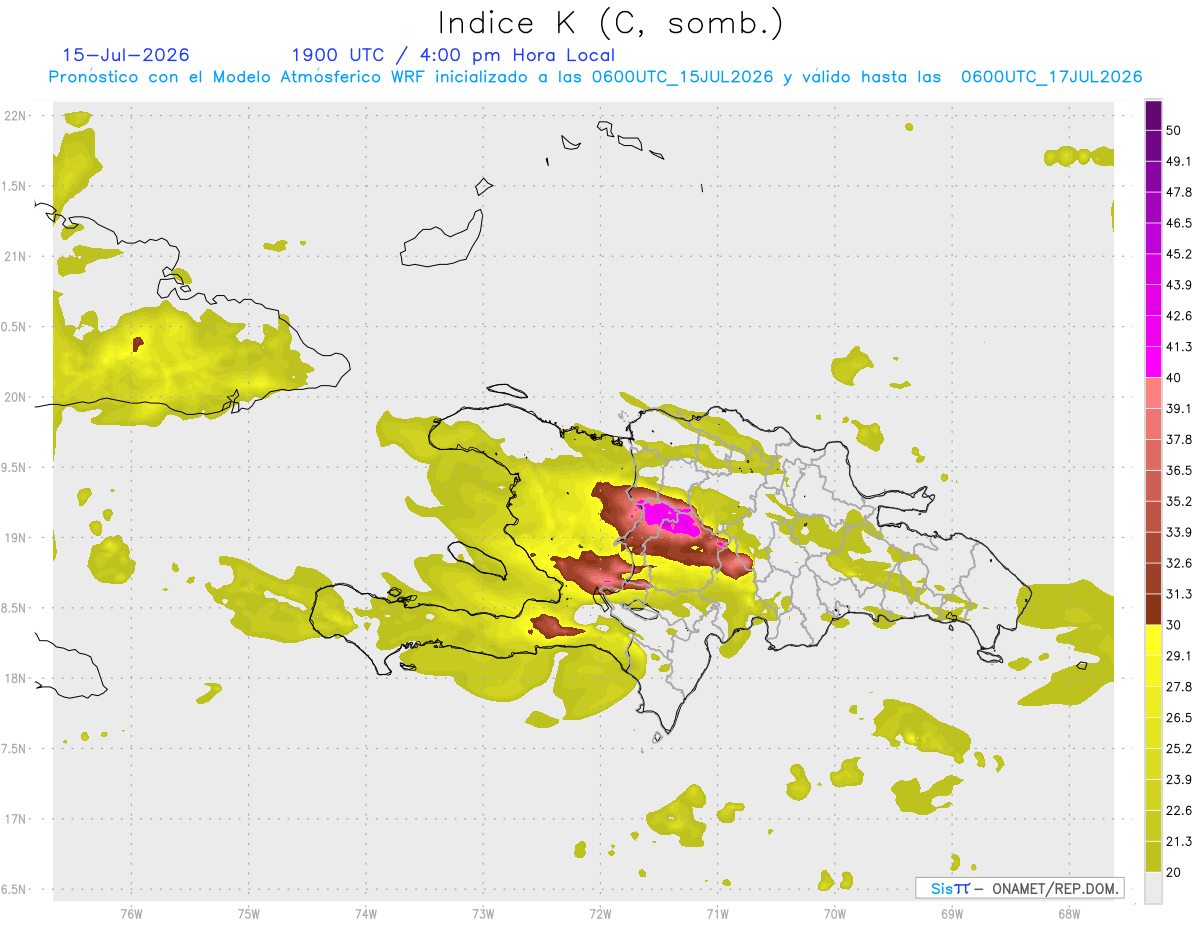Click the colorbar value '42.6'
Image resolution: width=1200 pixels, height=927 pixels.
(1179, 316)
